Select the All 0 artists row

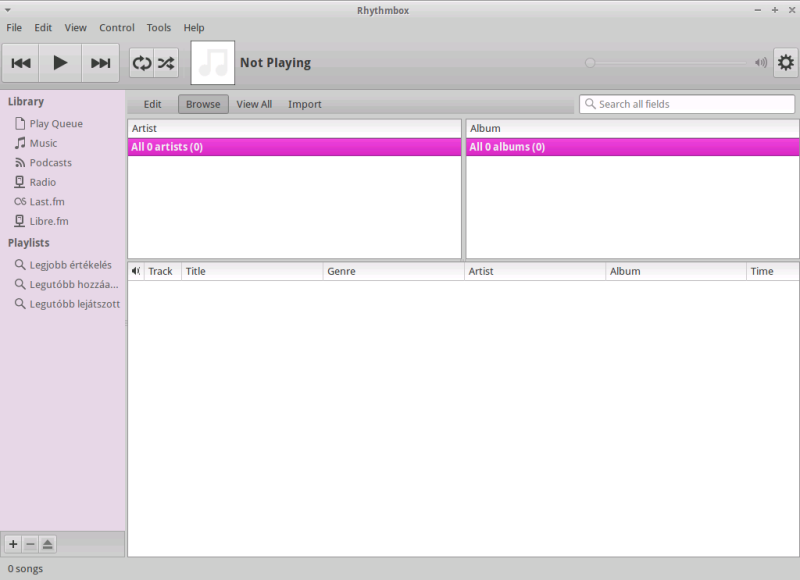294,147
